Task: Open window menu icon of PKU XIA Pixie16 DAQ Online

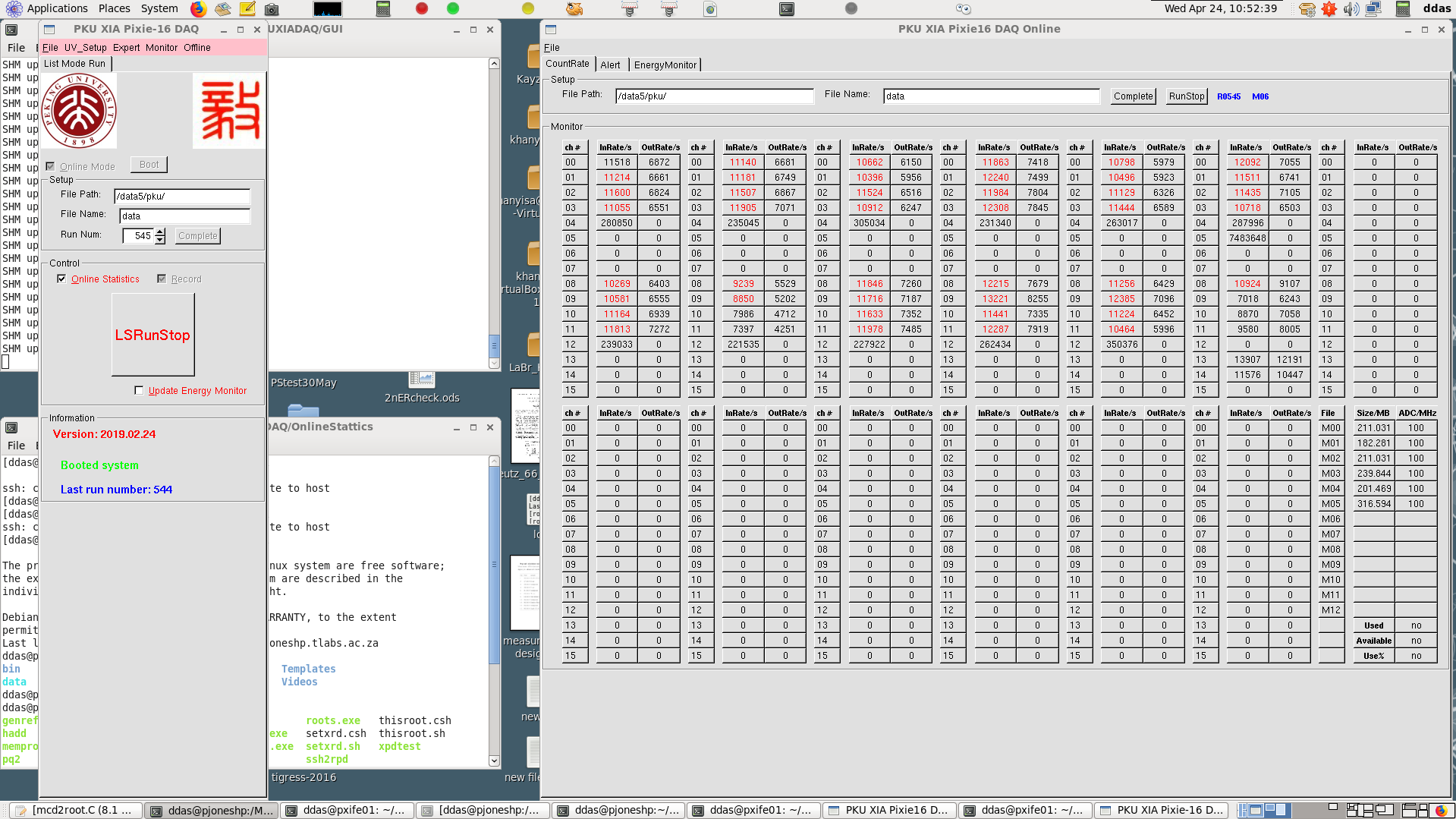Action: (x=552, y=30)
